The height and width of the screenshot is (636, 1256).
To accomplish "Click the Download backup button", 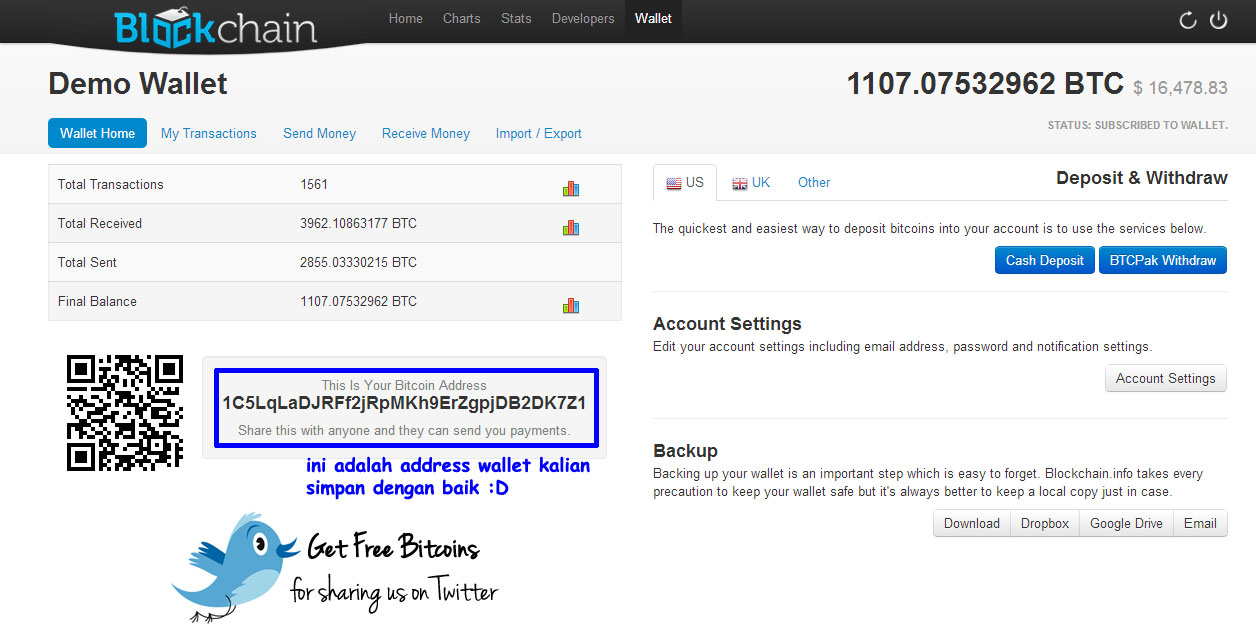I will pyautogui.click(x=972, y=523).
